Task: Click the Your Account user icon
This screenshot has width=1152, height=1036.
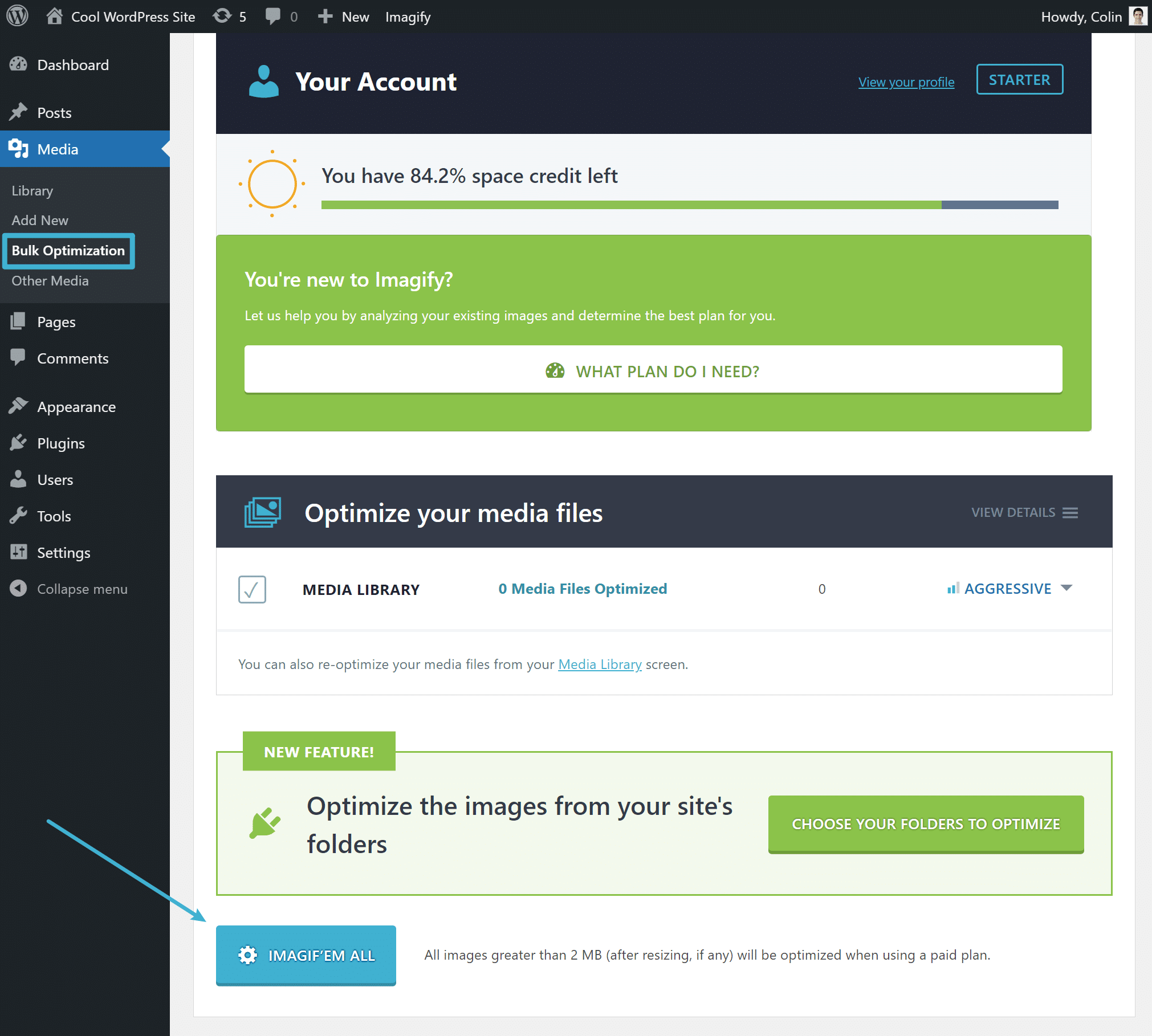Action: (263, 81)
